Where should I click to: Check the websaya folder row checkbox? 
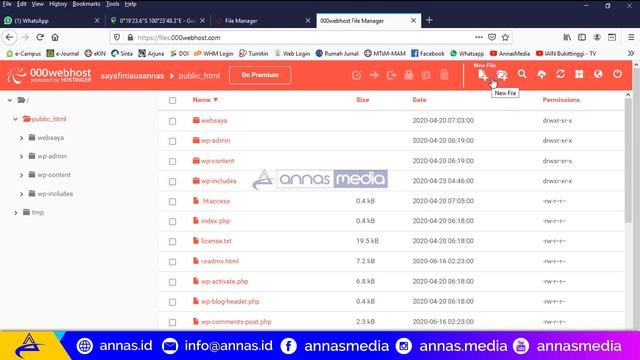tap(173, 121)
